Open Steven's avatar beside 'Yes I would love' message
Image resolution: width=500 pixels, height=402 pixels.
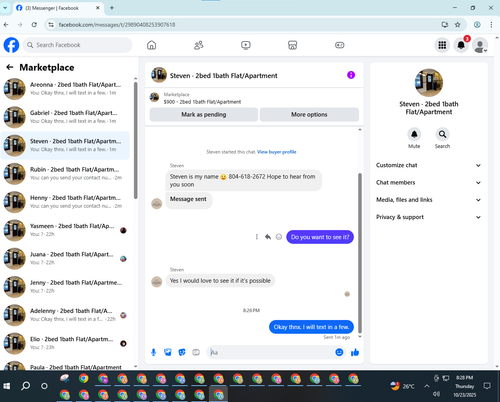[x=157, y=282]
